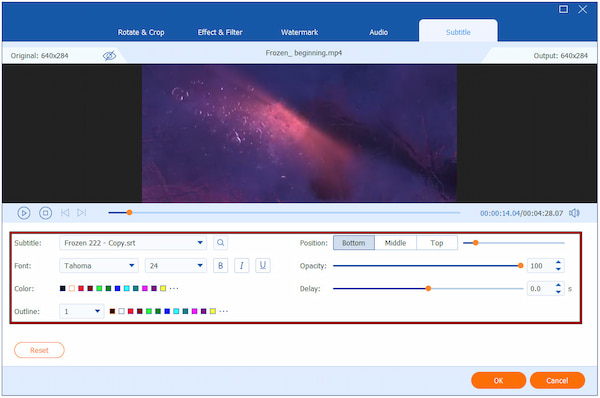This screenshot has height=398, width=600.
Task: Search for subtitle with magnifier icon
Action: coord(220,243)
